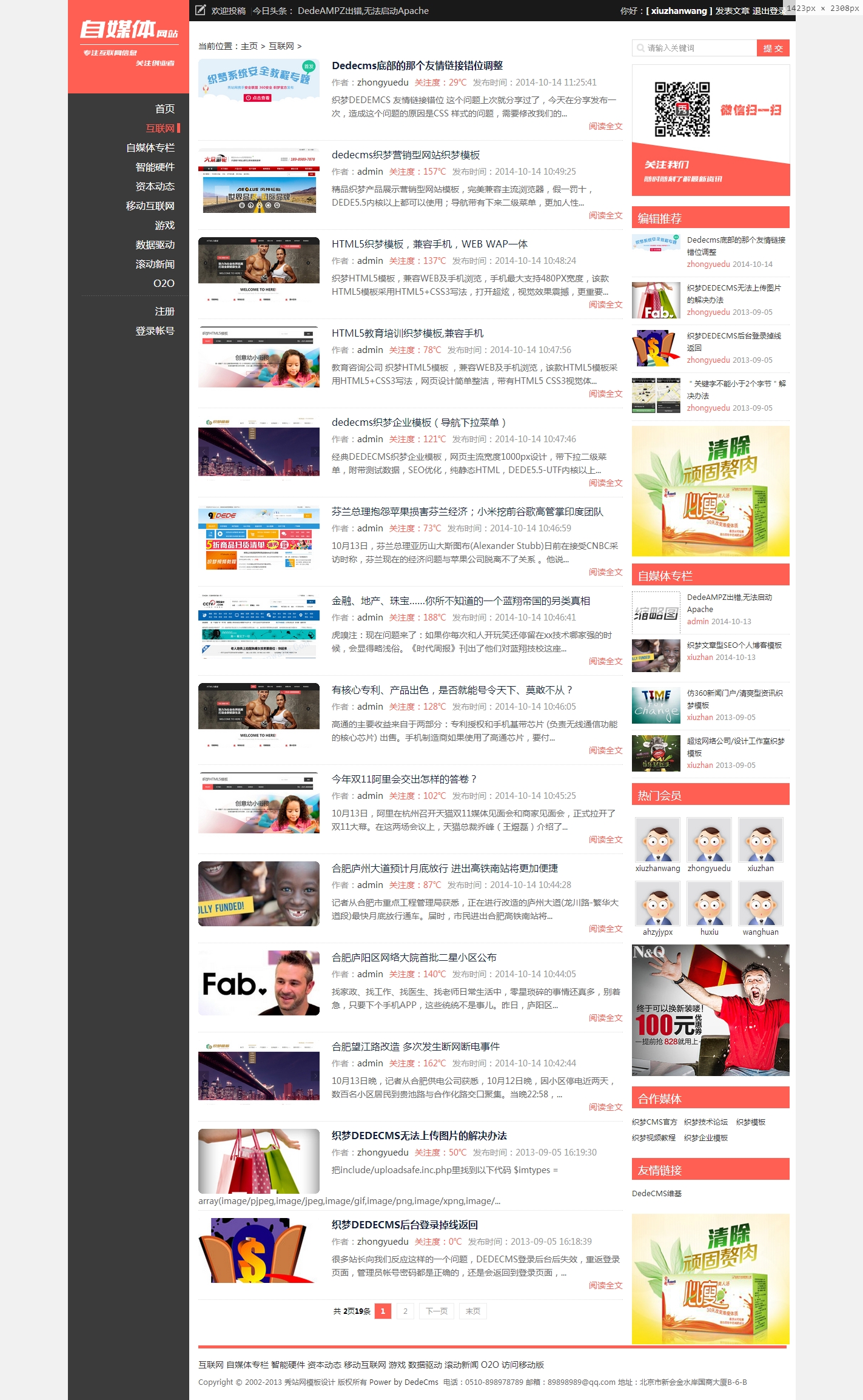
Task: Click the WeChat QR code image
Action: point(682,109)
